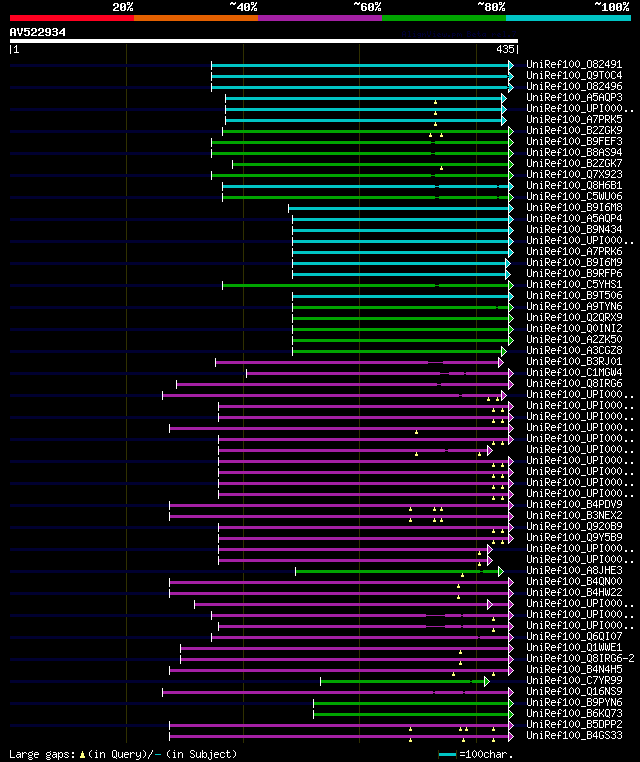This screenshot has width=640, height=762.
Task: Select hit label UniRef100_Q1WWE1
Action: [574, 647]
